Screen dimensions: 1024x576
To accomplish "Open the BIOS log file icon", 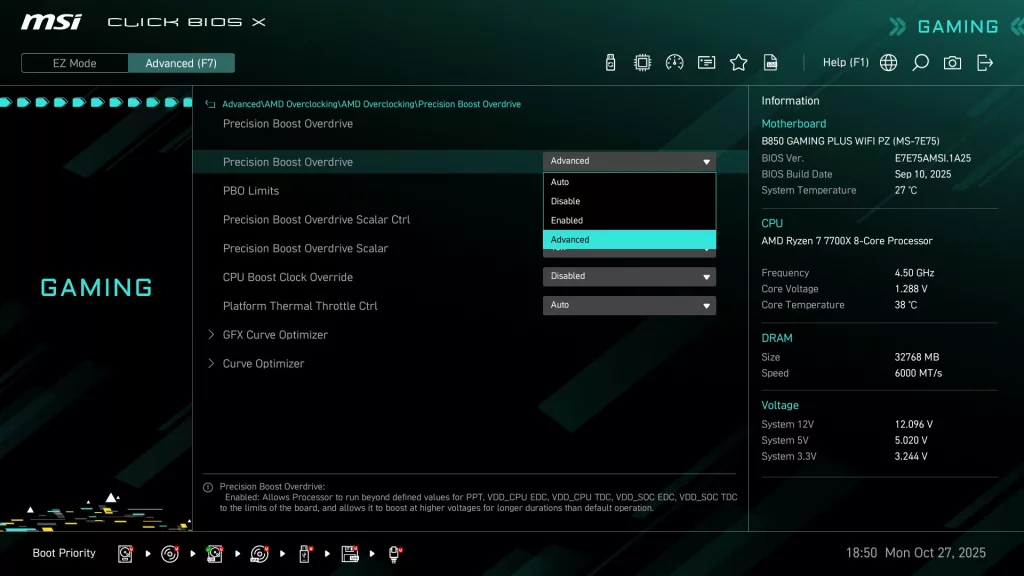I will coord(771,62).
